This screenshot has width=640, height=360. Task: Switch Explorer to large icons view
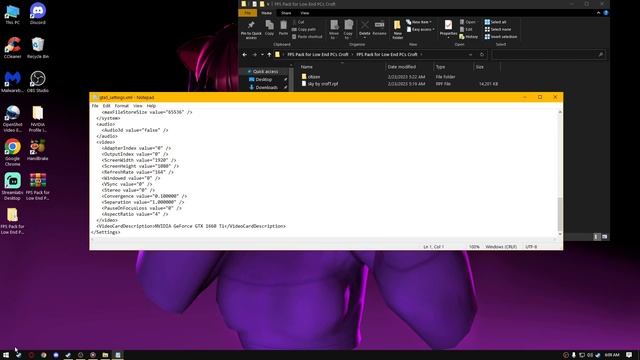point(604,237)
